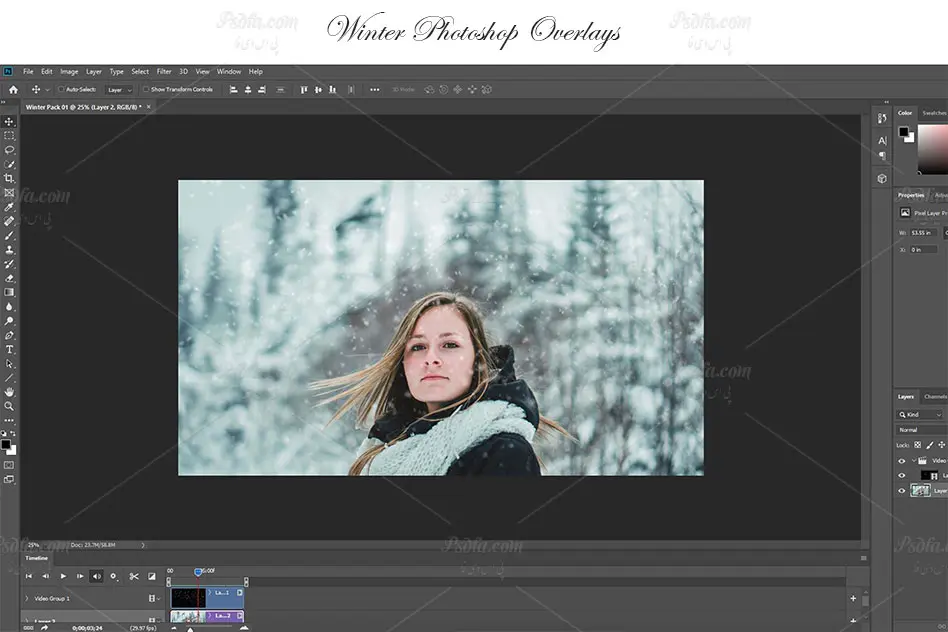
Task: Toggle Quick Mask mode icon
Action: [x=9, y=465]
